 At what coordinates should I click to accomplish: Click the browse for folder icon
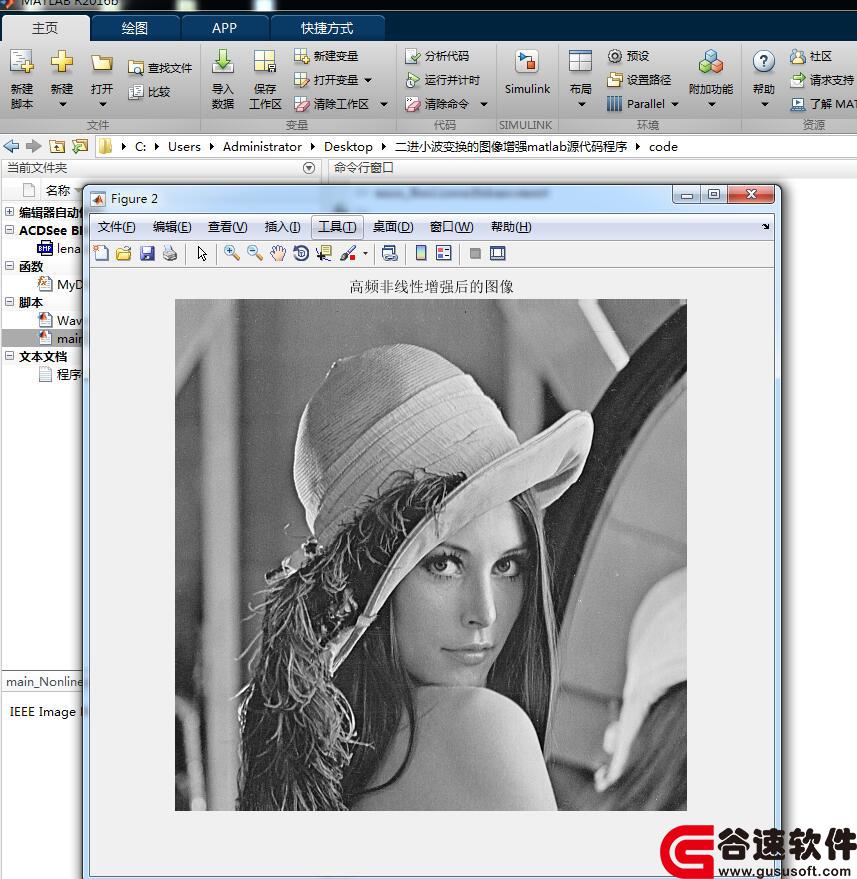click(80, 146)
